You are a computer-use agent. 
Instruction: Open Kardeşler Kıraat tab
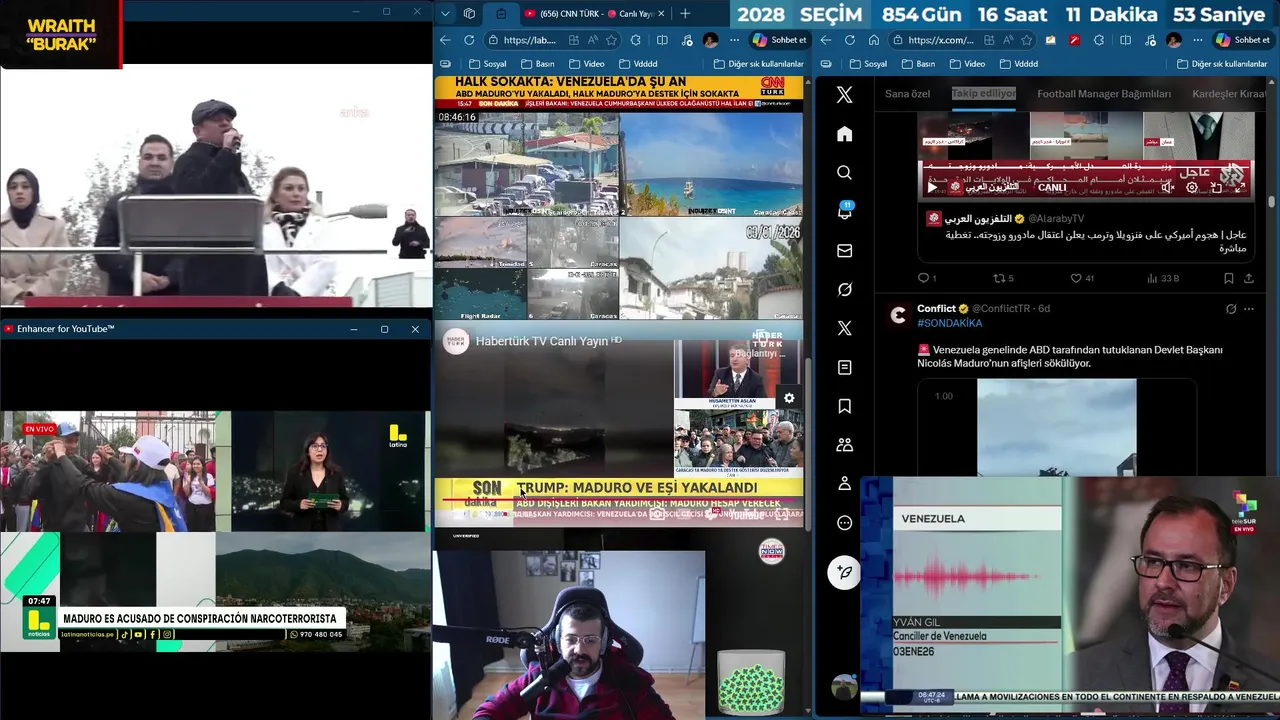tap(1229, 94)
